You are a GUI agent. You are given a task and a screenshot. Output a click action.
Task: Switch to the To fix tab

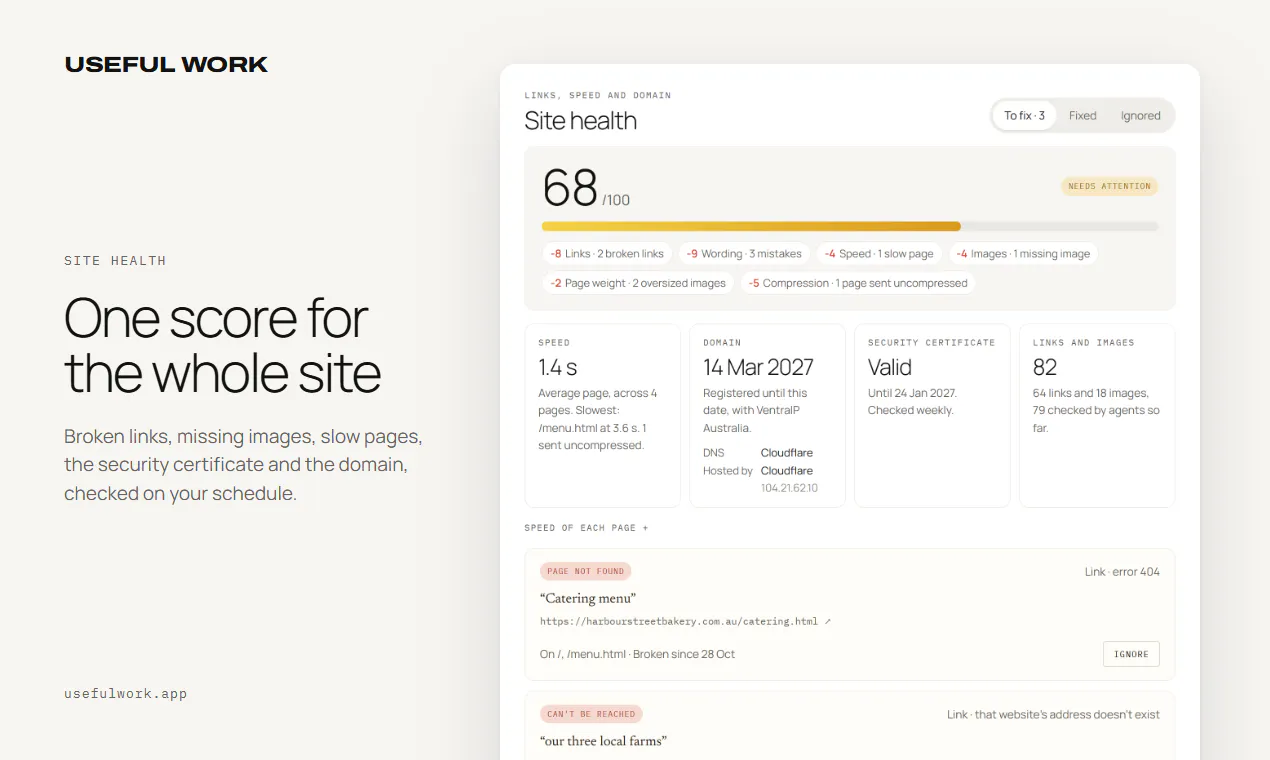coord(1024,116)
